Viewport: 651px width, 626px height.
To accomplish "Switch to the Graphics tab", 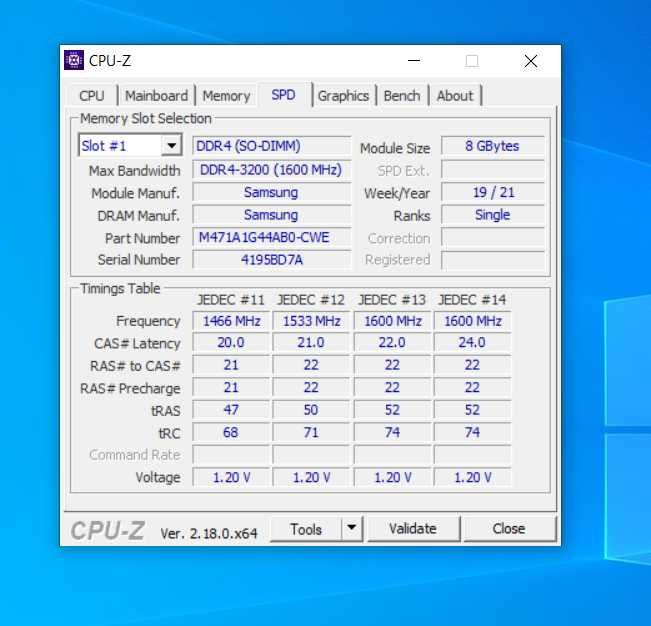I will pos(343,96).
